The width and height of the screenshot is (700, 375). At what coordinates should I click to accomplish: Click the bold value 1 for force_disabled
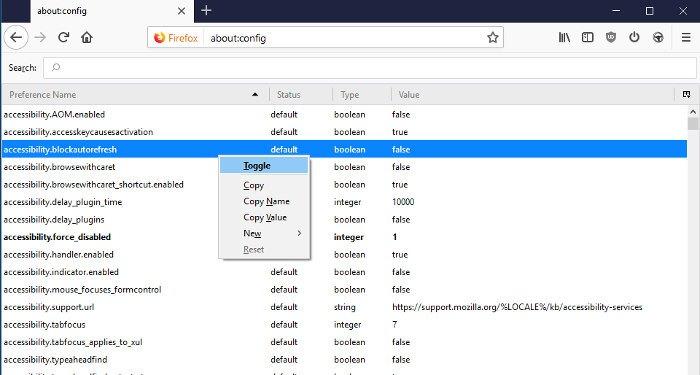pos(395,237)
